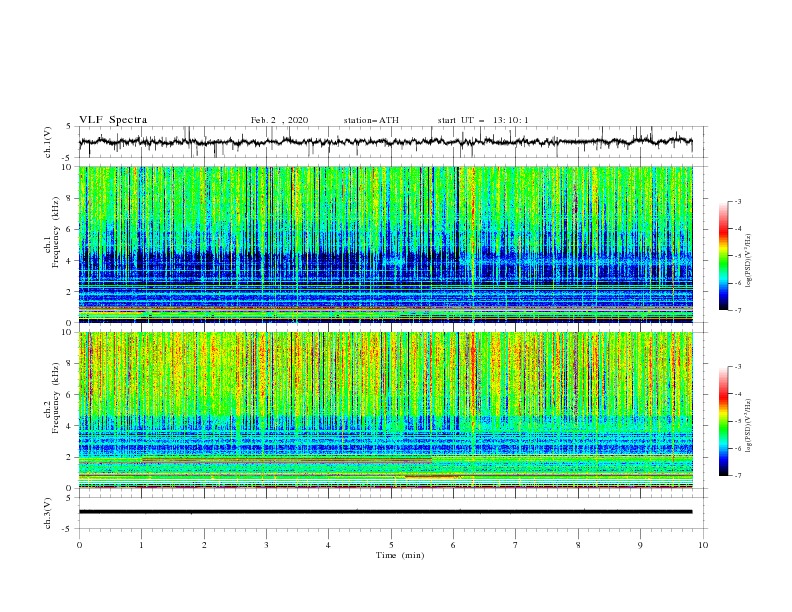
Task: Click the ch.1 voltage waveform trace
Action: pos(386,142)
